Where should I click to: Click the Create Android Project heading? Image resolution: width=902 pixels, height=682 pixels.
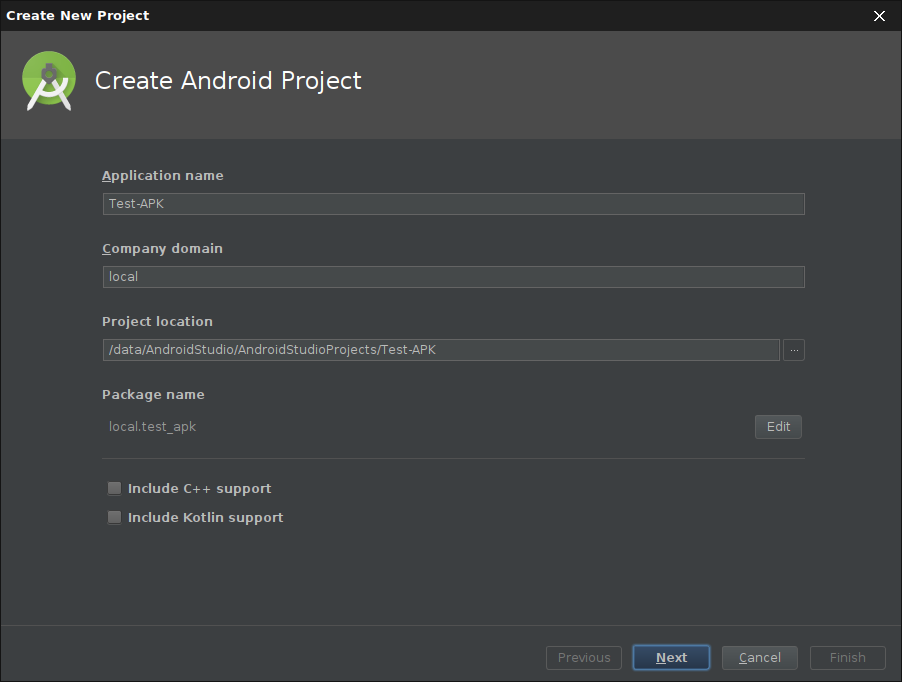point(228,81)
